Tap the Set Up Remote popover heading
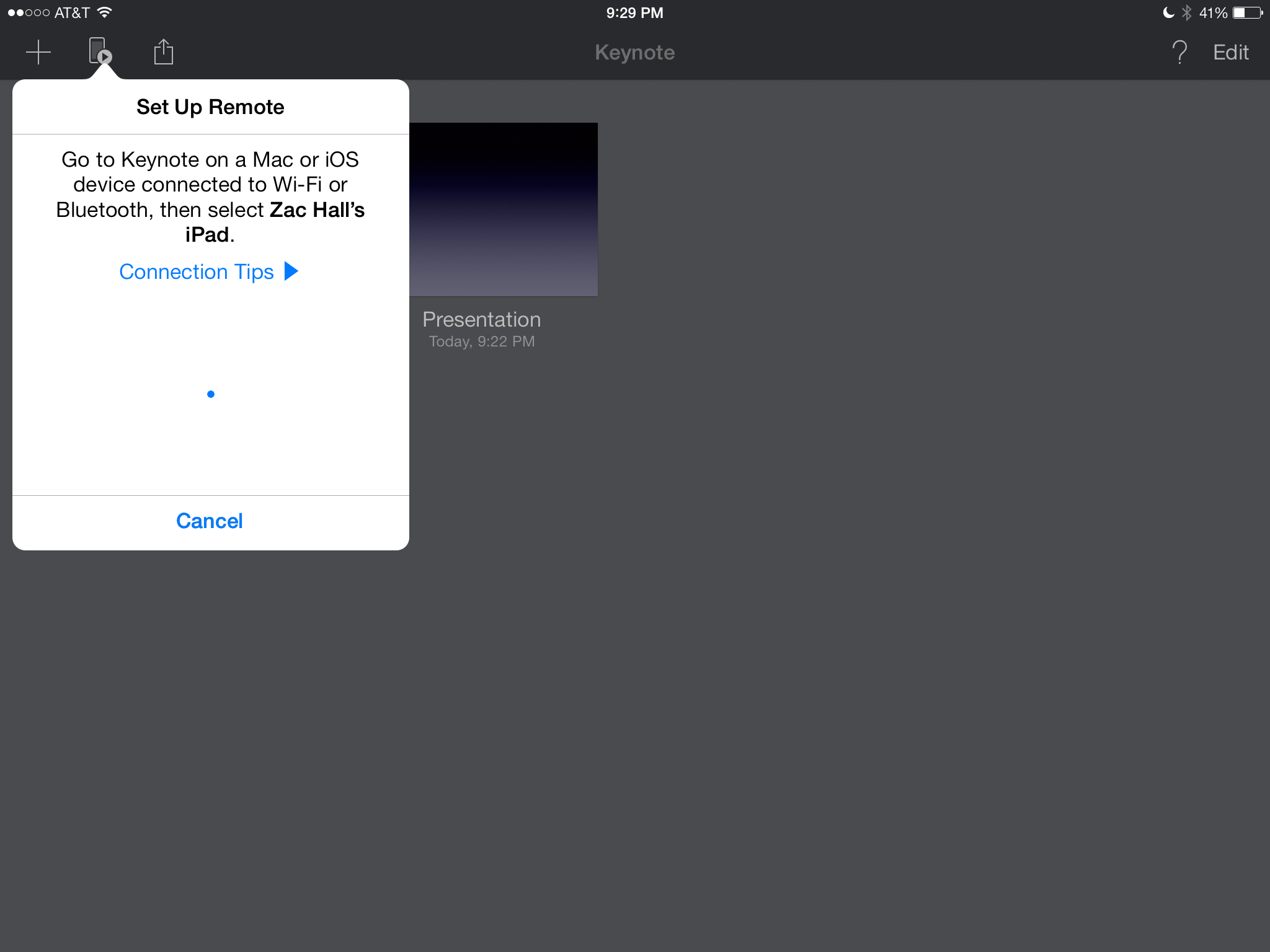This screenshot has height=952, width=1270. point(210,107)
